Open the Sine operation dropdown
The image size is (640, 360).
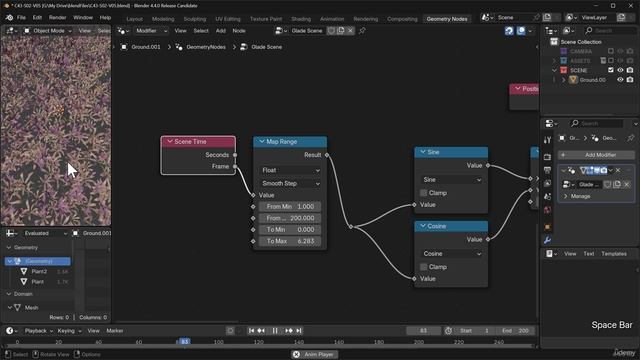[x=451, y=180]
